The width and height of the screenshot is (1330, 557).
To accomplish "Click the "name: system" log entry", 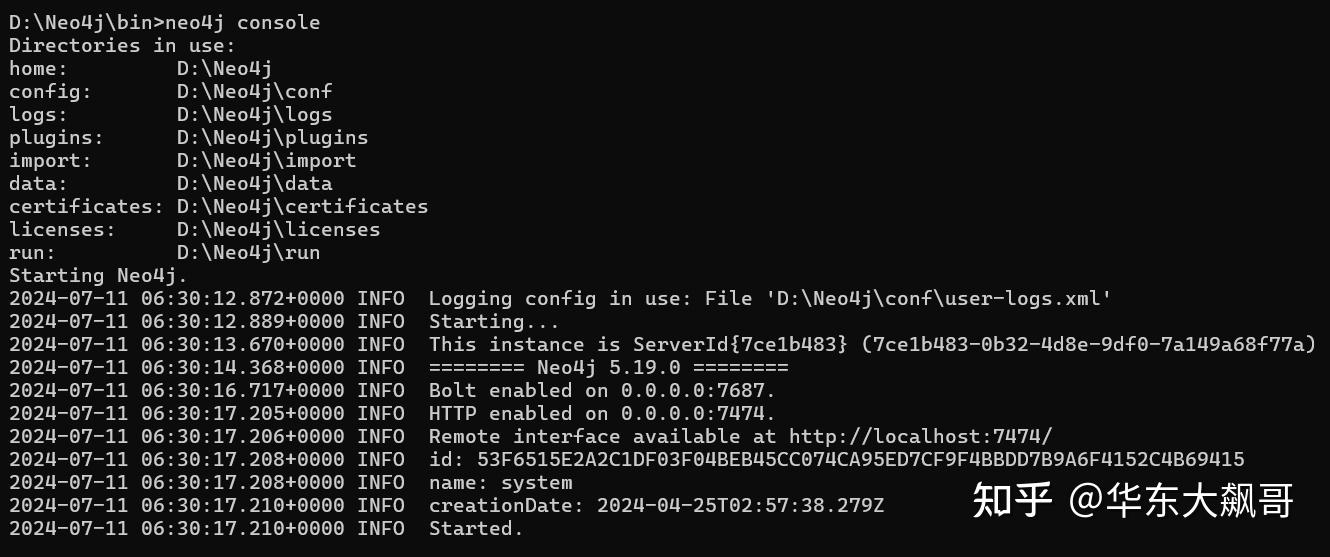I will [500, 482].
